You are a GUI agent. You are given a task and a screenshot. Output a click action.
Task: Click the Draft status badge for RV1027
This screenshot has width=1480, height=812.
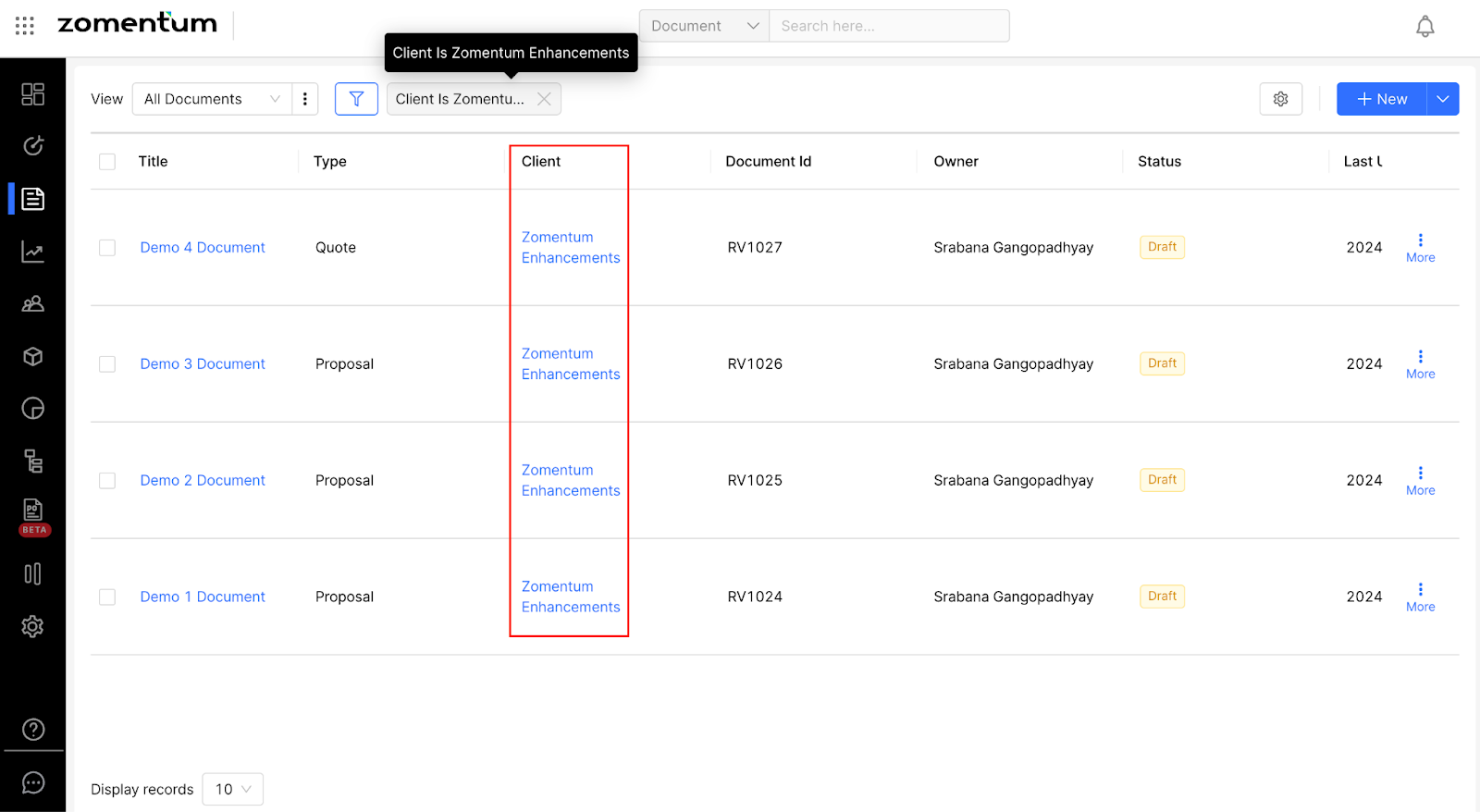[1163, 247]
